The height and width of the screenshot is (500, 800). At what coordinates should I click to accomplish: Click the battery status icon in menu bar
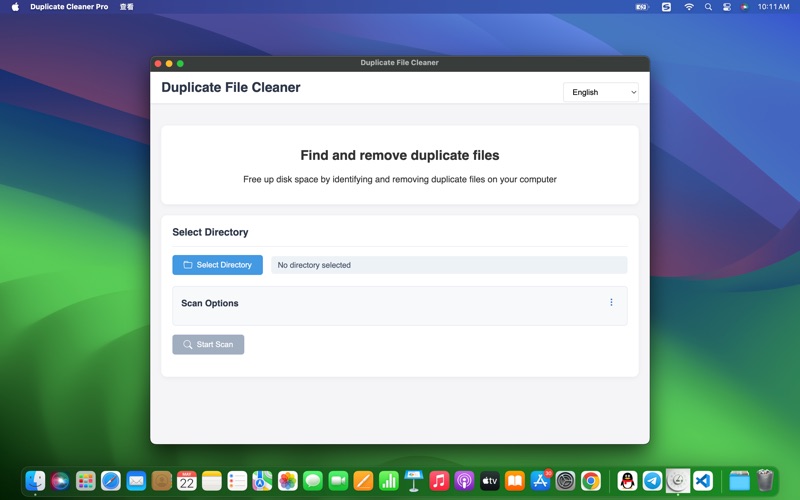click(642, 7)
